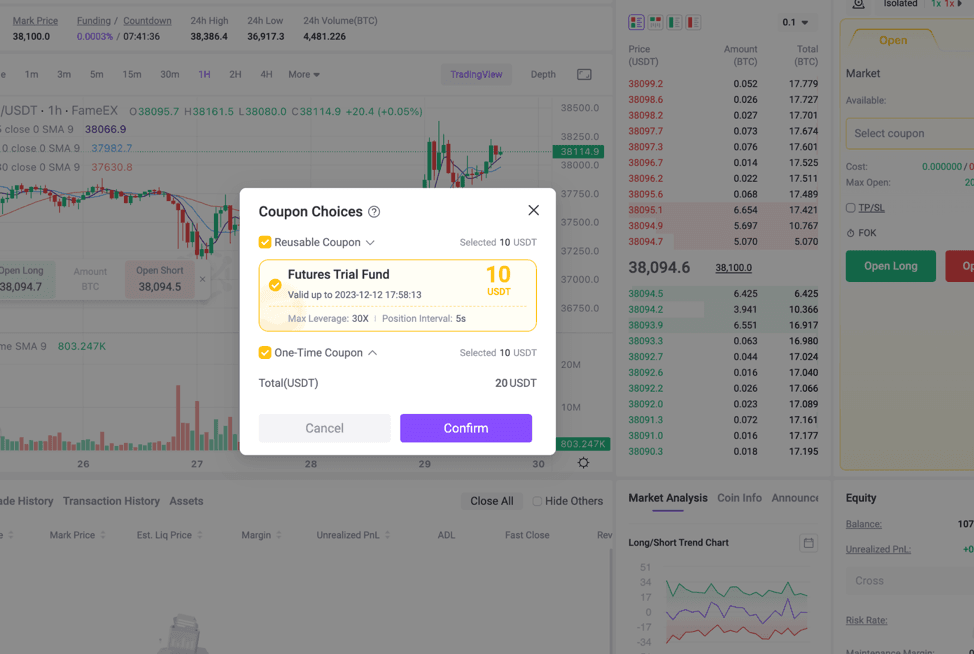The height and width of the screenshot is (654, 974).
Task: Switch to buy-orders-only order book view icon
Action: coord(674,22)
